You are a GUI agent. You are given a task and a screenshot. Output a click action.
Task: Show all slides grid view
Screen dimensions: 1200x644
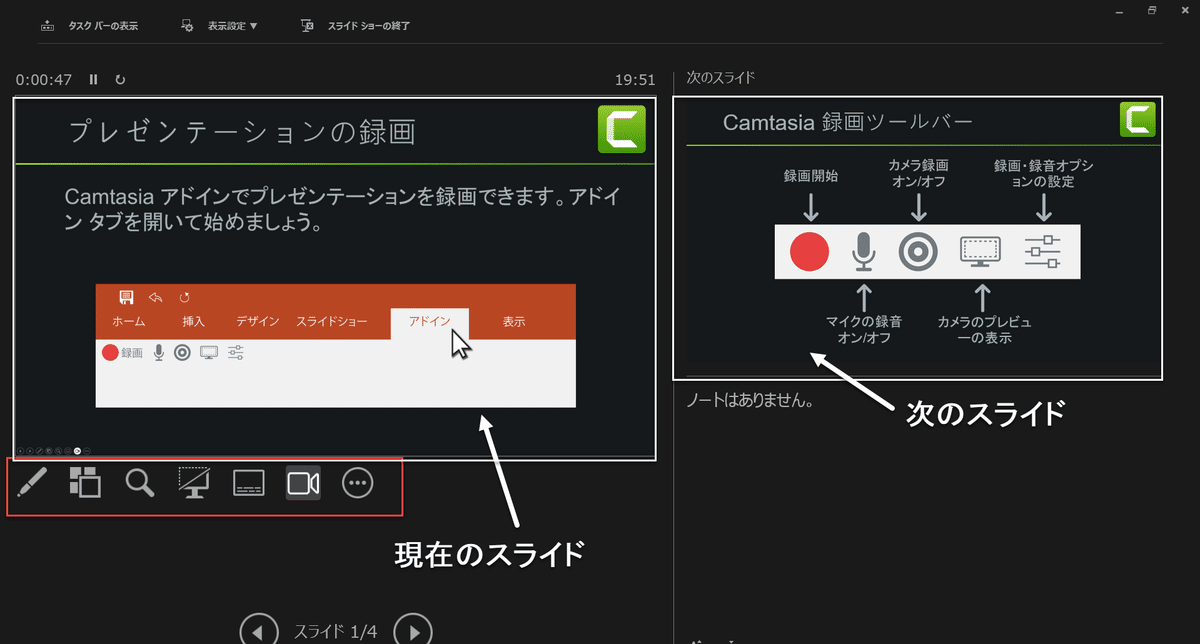click(85, 483)
